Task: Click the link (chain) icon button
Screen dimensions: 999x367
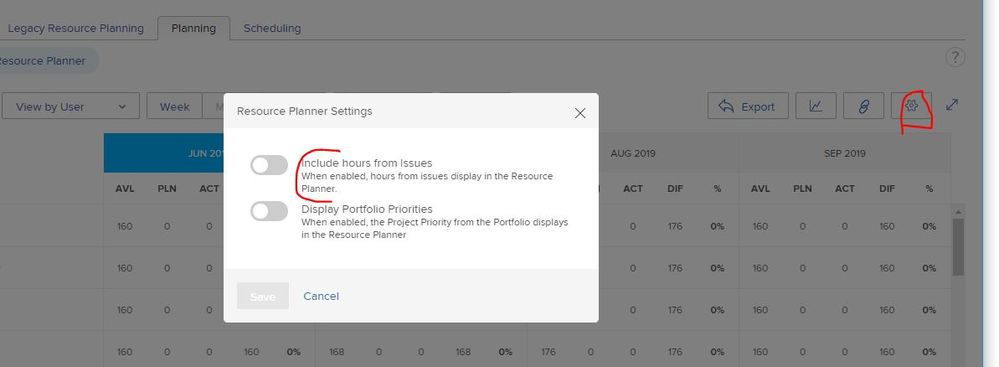Action: pyautogui.click(x=863, y=106)
